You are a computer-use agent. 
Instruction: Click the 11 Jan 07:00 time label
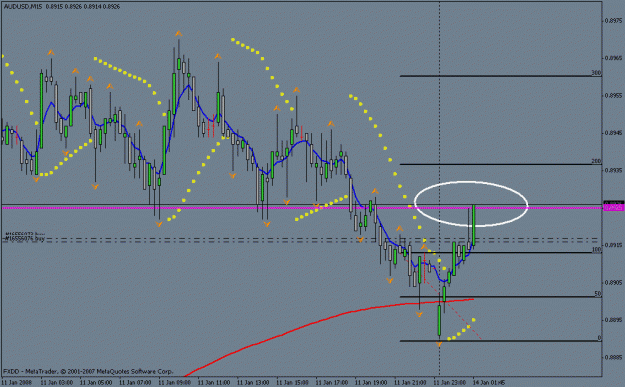135,383
